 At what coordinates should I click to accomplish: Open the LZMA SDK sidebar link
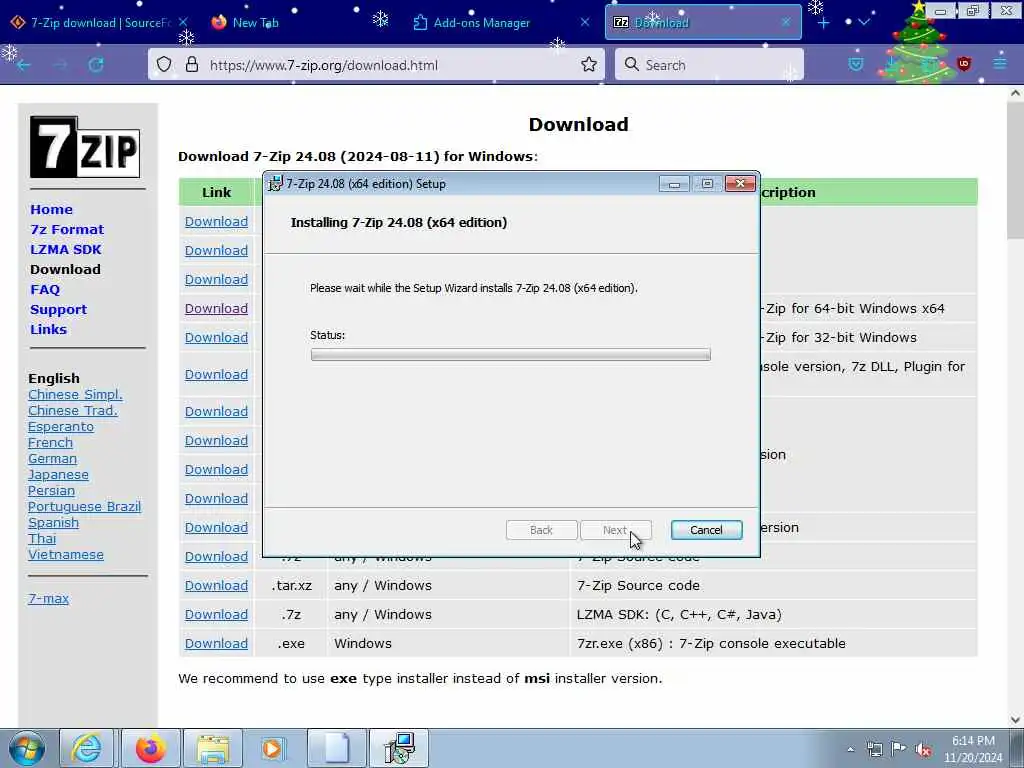[x=66, y=249]
